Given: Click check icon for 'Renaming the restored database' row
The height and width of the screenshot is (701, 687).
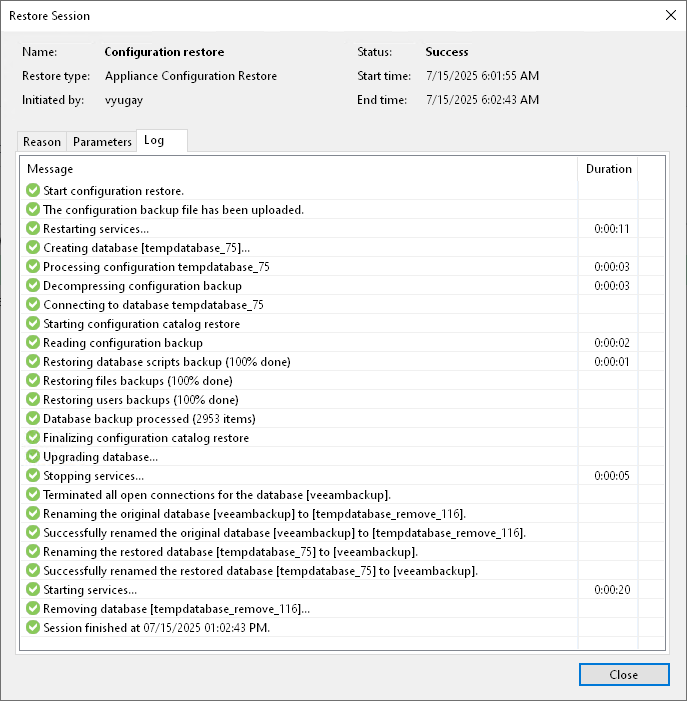Looking at the screenshot, I should pyautogui.click(x=33, y=551).
